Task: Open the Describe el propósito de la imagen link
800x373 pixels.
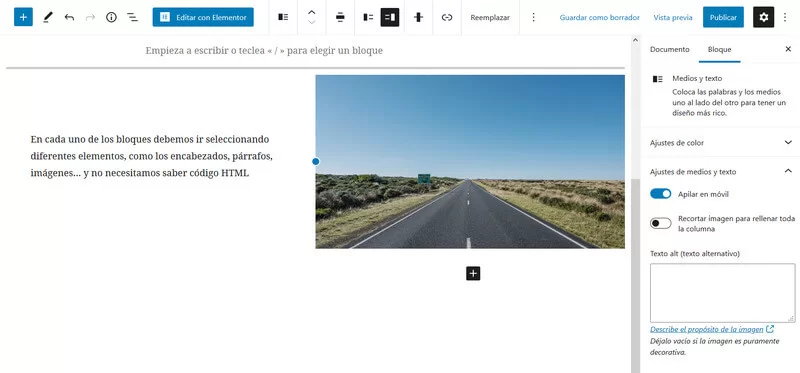Action: click(x=707, y=329)
